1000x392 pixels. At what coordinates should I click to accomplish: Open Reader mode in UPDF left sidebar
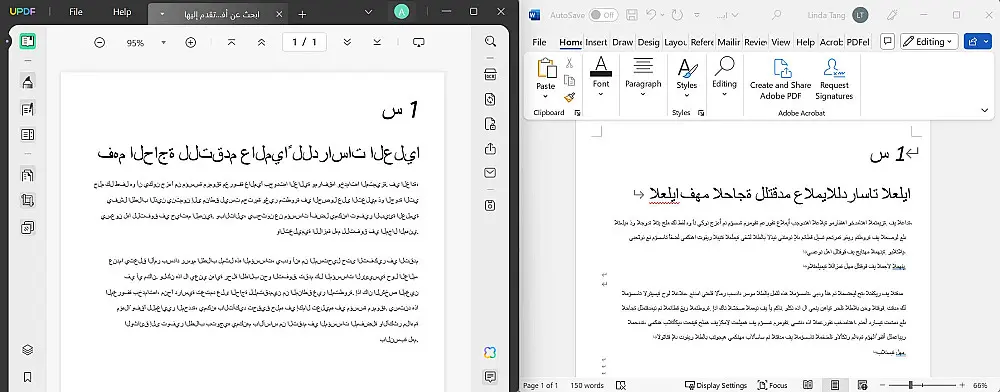pos(27,41)
